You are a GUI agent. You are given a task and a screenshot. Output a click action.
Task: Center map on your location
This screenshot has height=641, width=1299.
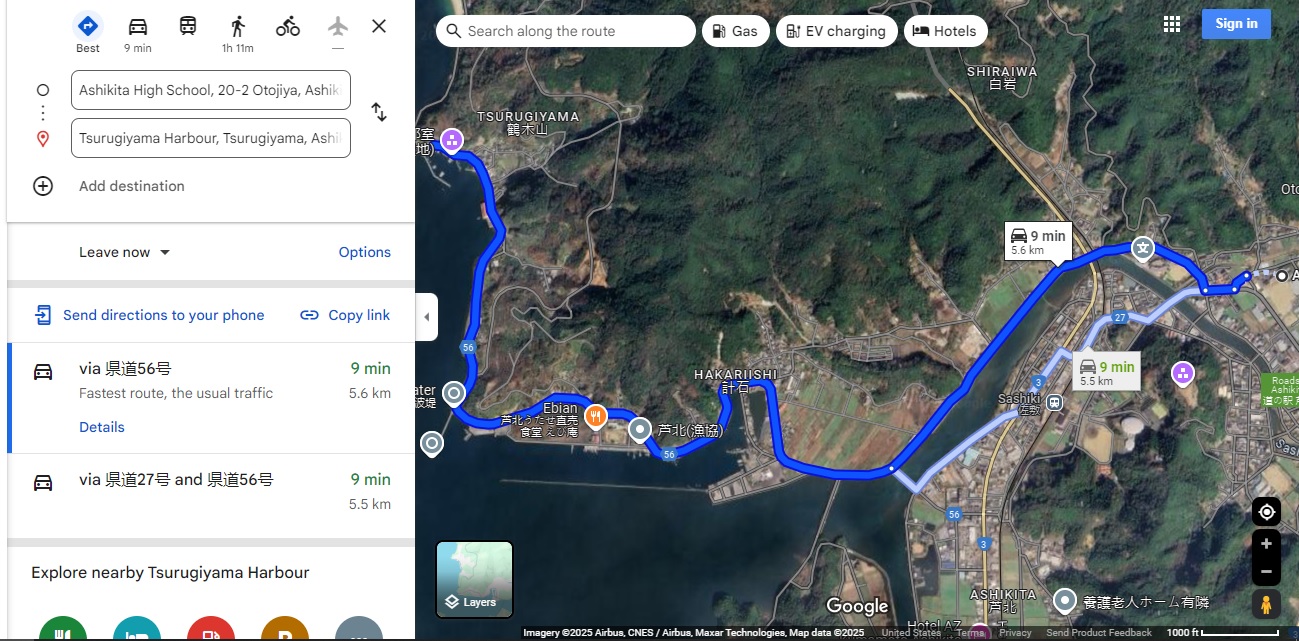click(1266, 512)
